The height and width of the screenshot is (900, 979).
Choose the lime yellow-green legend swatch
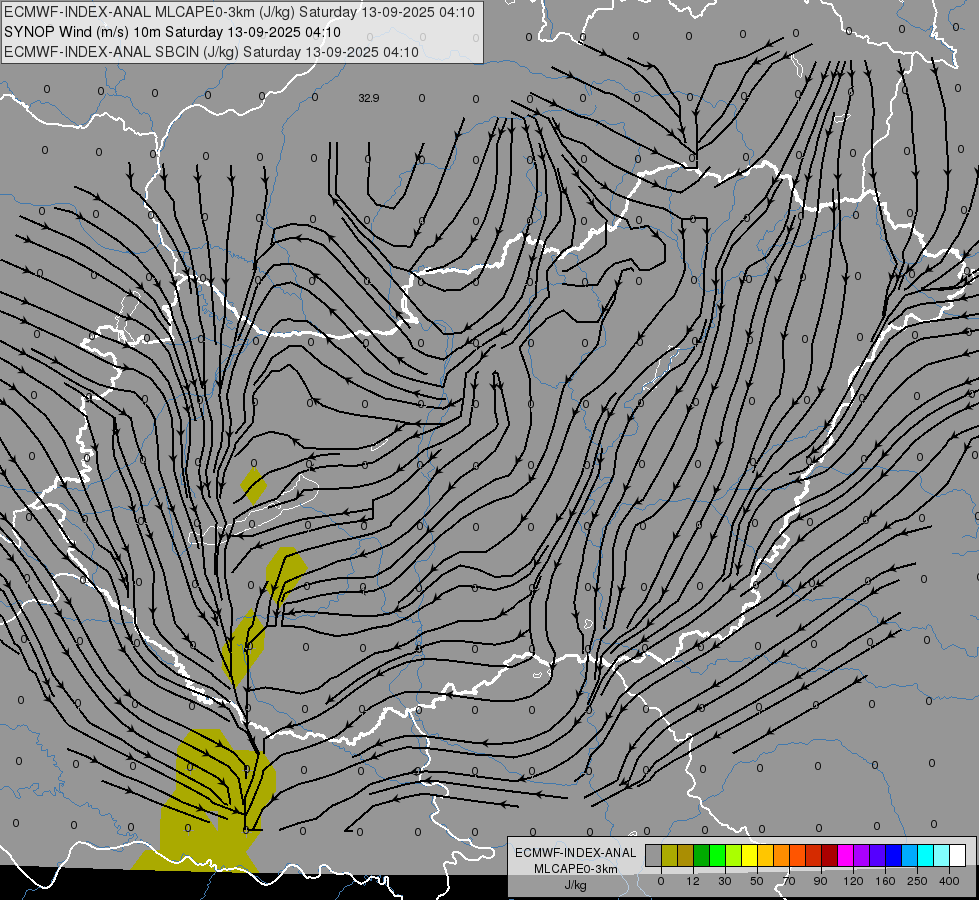(734, 856)
